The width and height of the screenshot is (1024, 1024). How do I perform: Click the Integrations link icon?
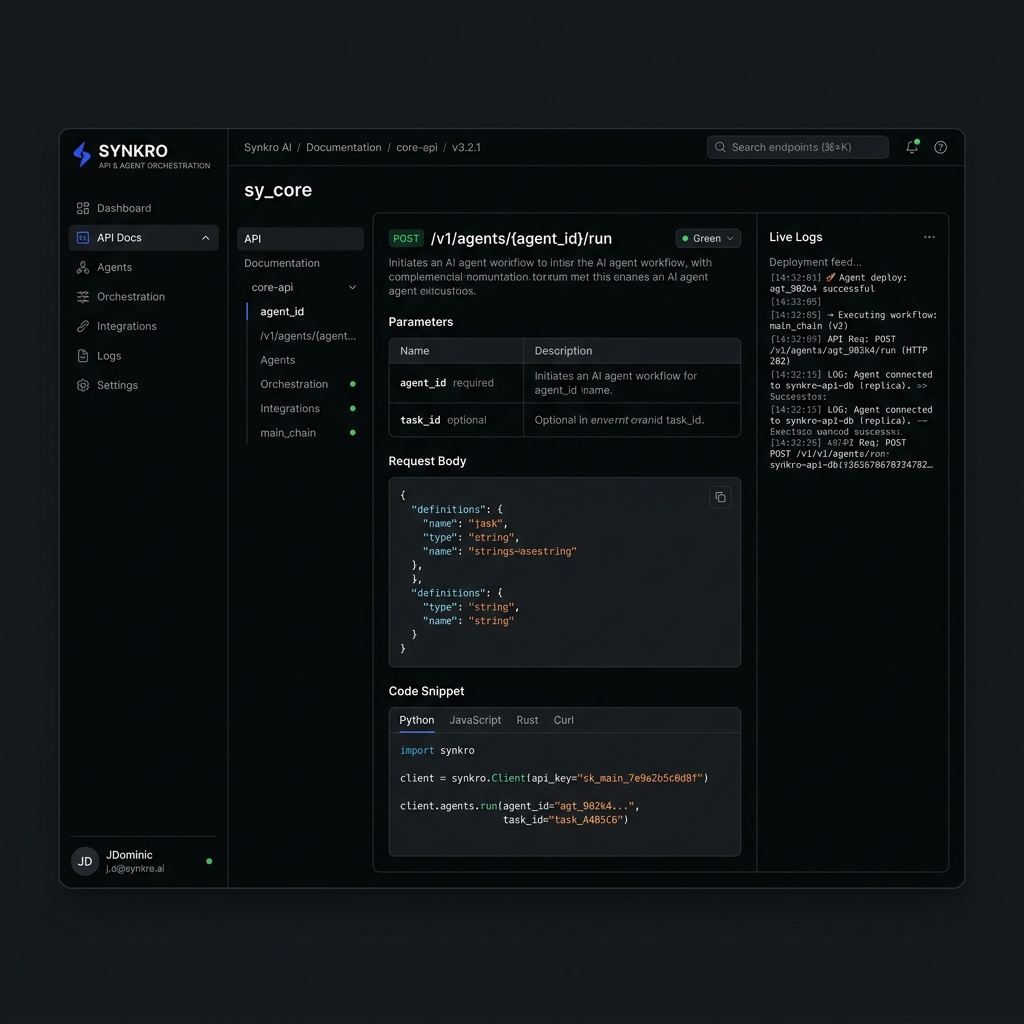[83, 326]
